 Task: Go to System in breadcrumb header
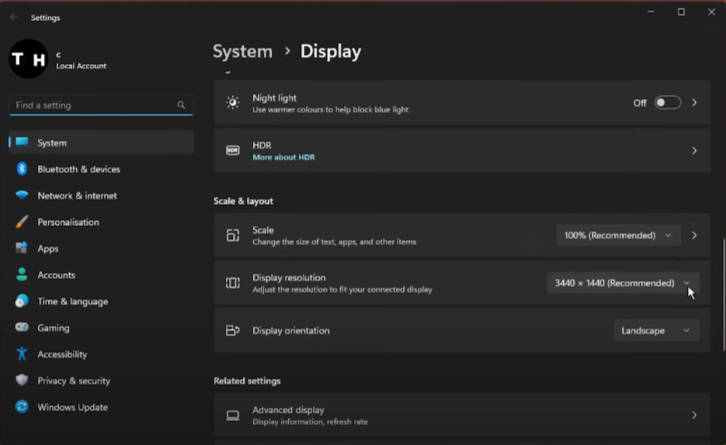coord(242,51)
